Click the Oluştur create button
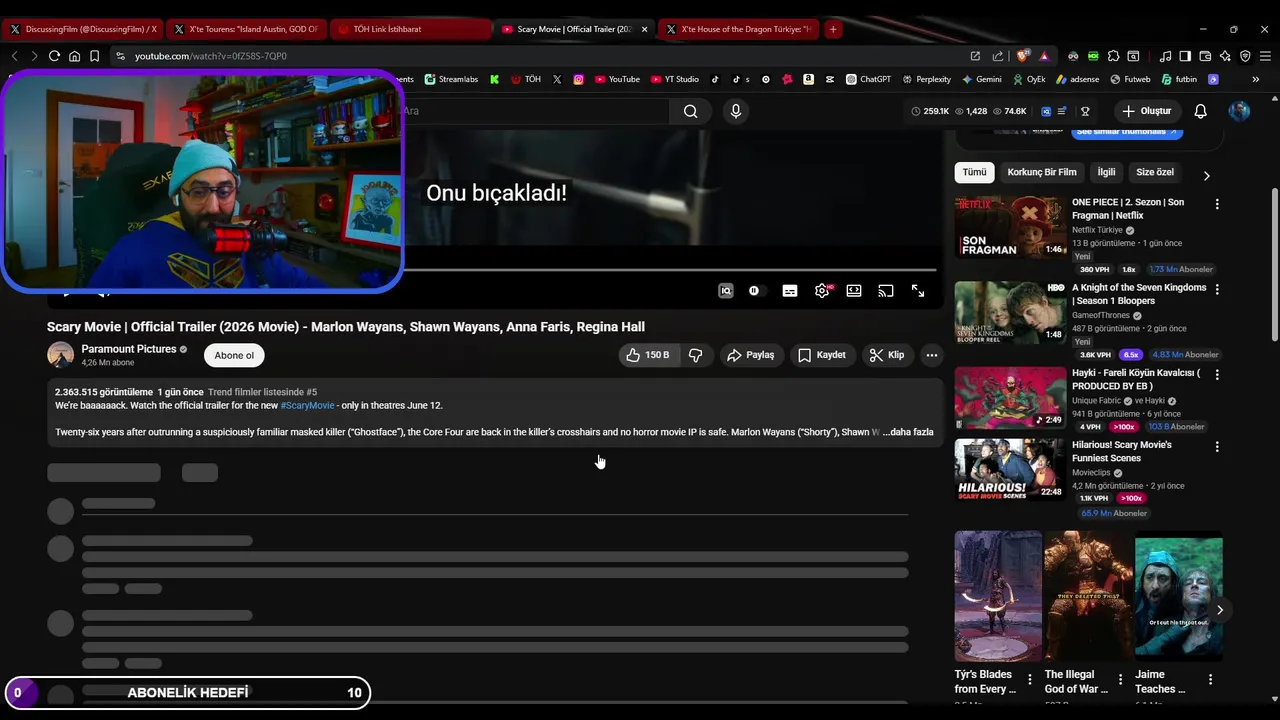Image resolution: width=1280 pixels, height=720 pixels. (x=1146, y=111)
